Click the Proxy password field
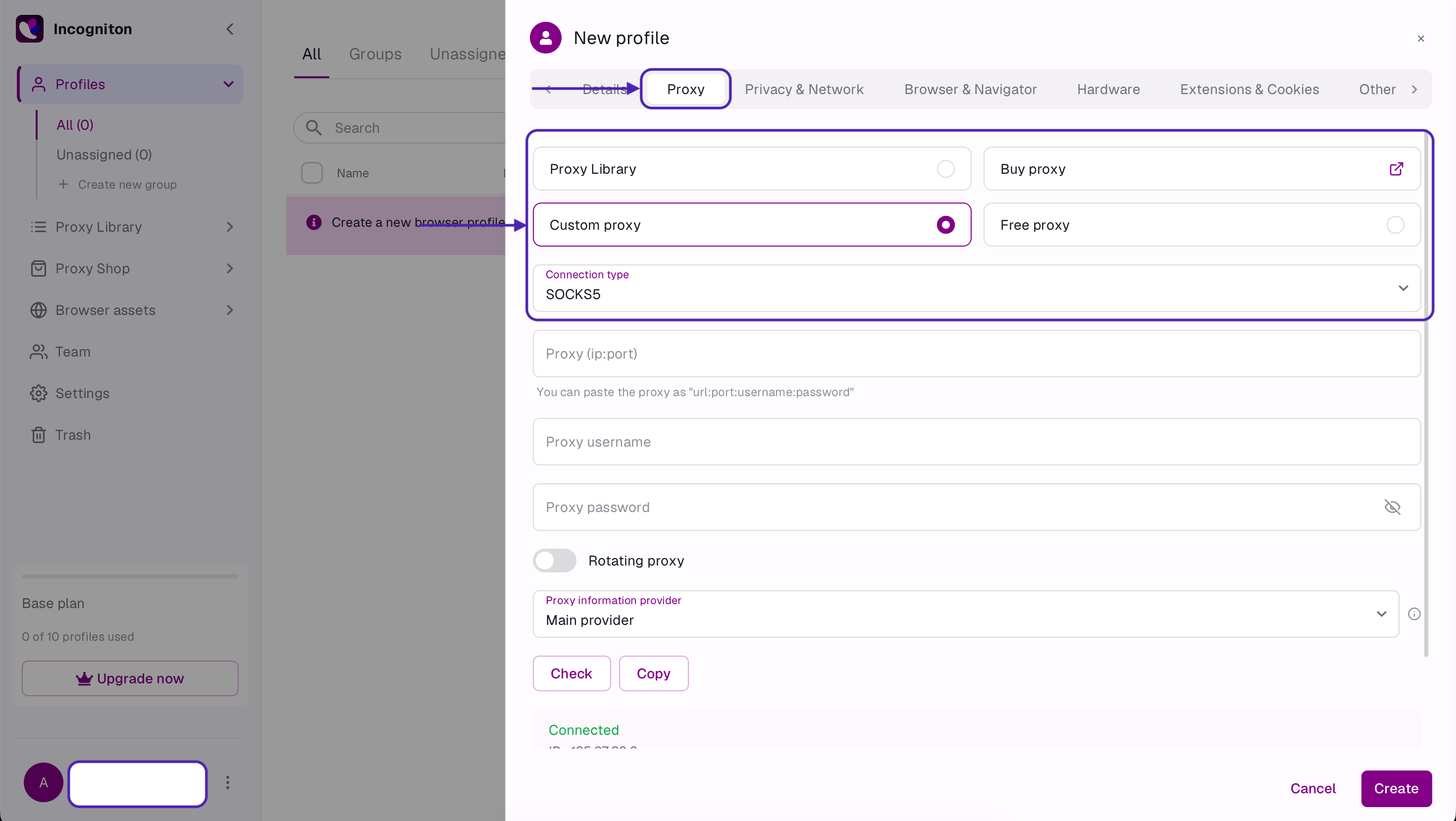The width and height of the screenshot is (1456, 821). point(977,508)
